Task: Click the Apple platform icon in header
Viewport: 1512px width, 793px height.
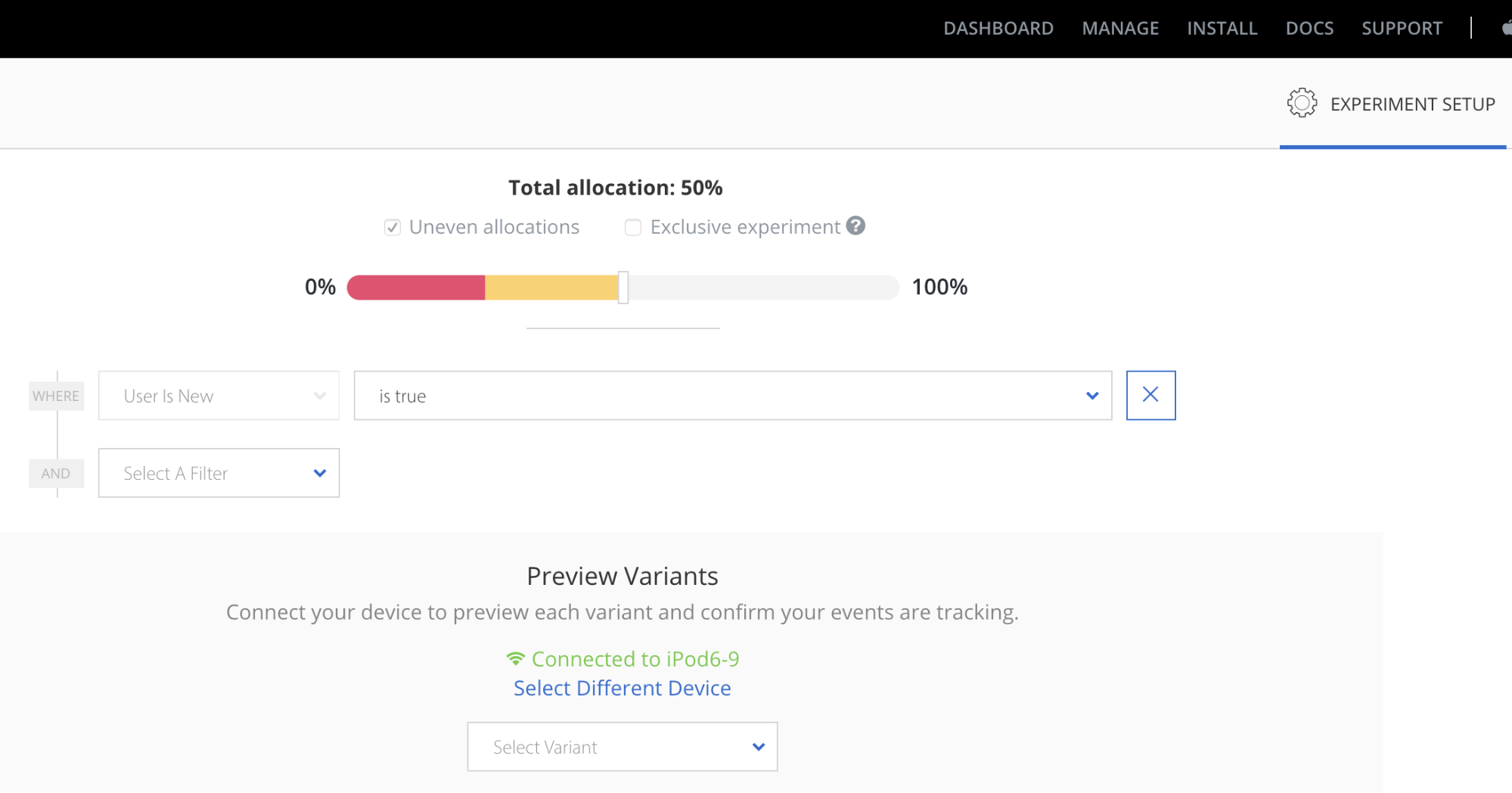Action: coord(1506,28)
